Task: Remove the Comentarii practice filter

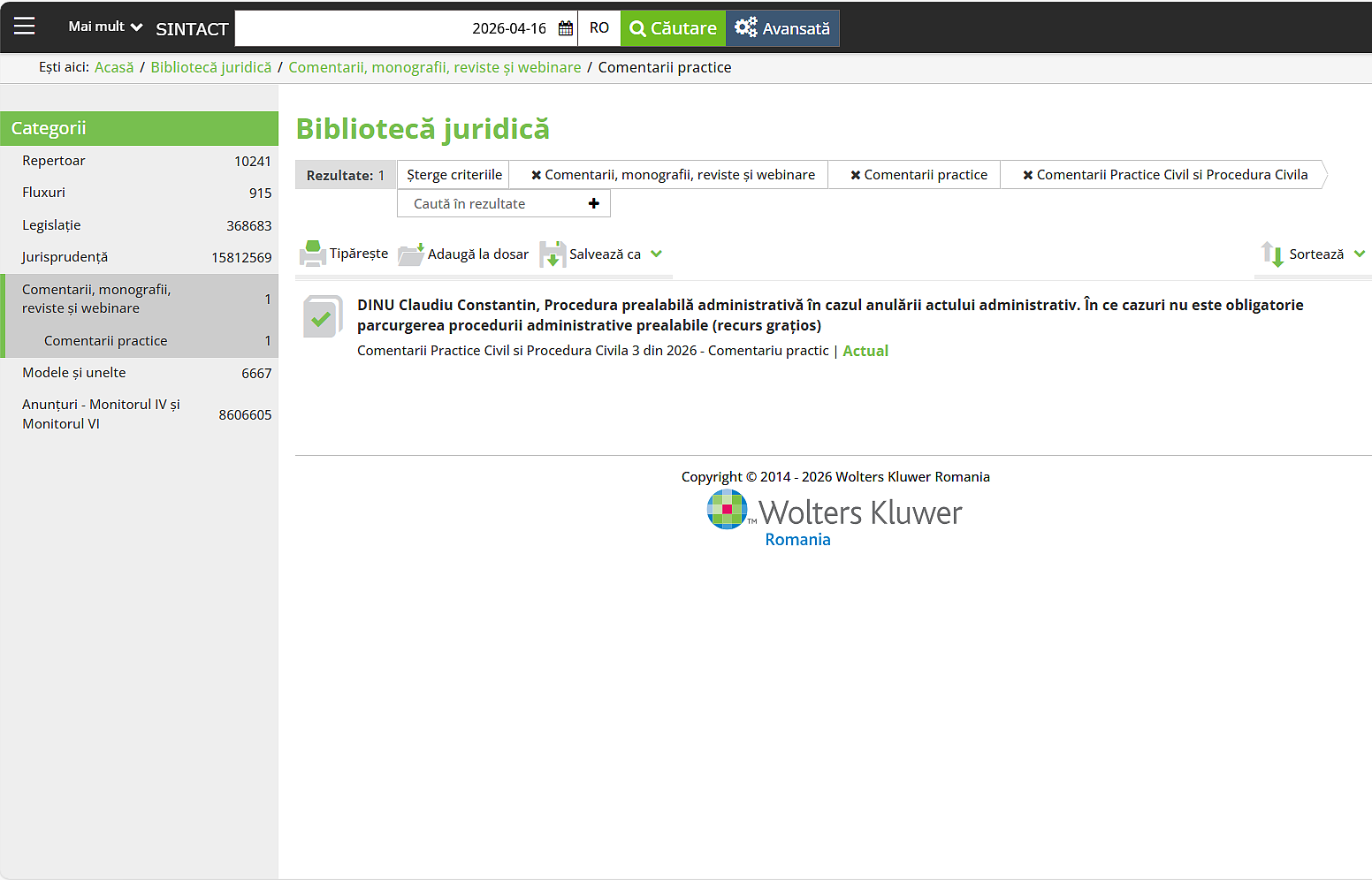Action: 855,175
